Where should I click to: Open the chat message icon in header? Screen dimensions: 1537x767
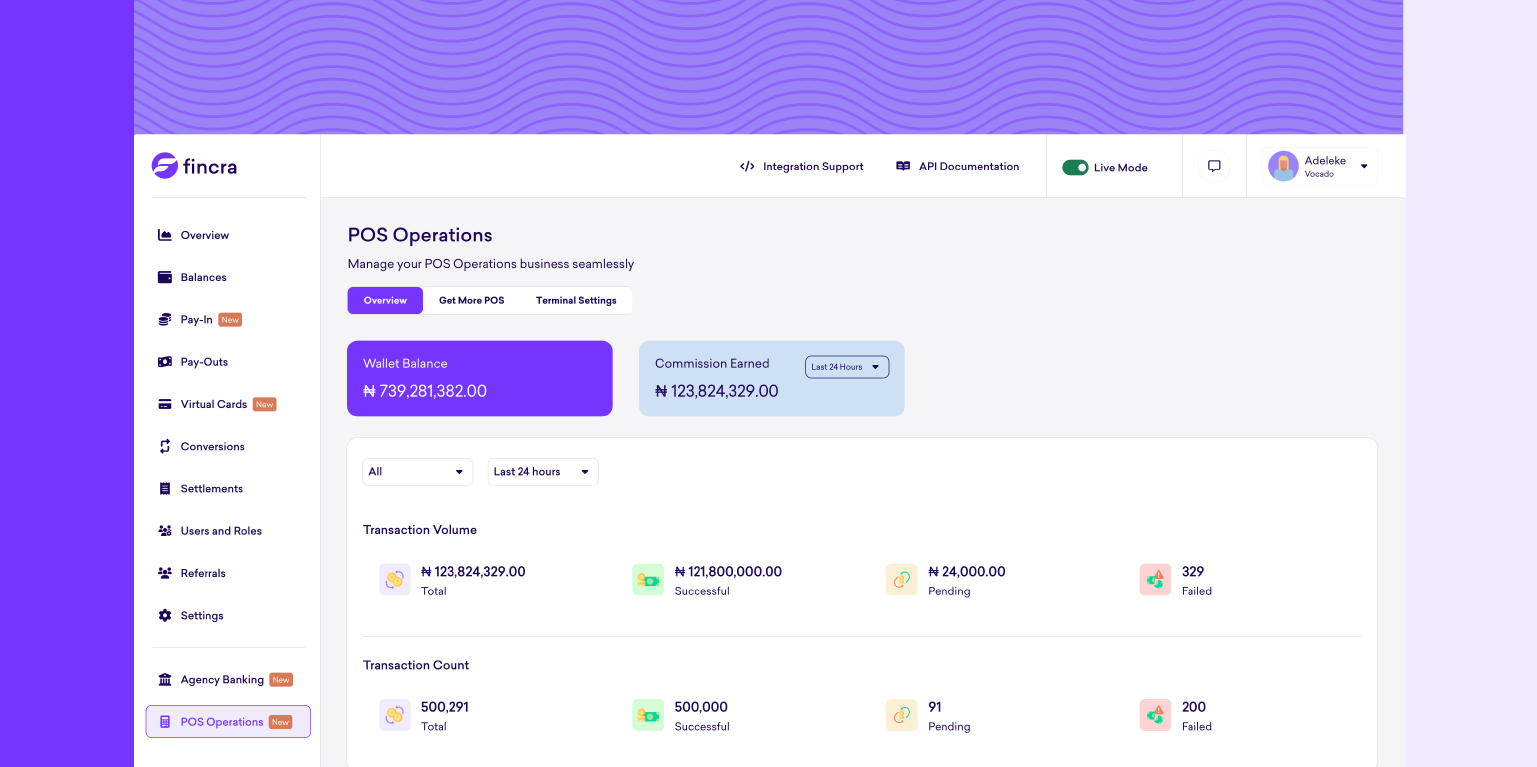pyautogui.click(x=1214, y=166)
